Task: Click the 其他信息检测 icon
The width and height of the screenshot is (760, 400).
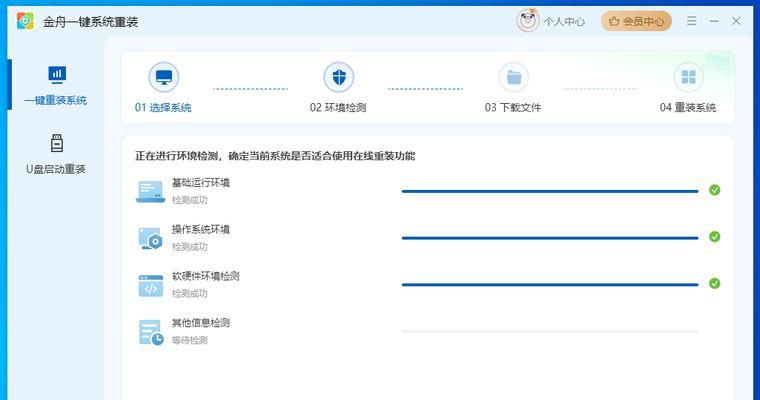Action: [x=150, y=332]
